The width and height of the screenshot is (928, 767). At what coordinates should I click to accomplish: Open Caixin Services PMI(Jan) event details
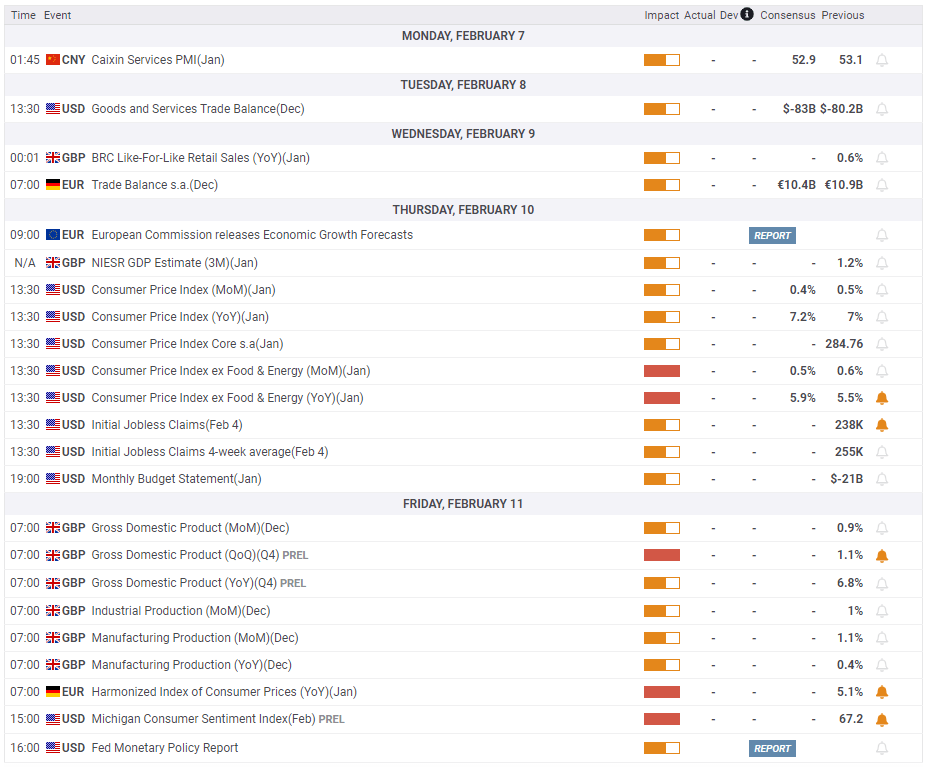158,60
